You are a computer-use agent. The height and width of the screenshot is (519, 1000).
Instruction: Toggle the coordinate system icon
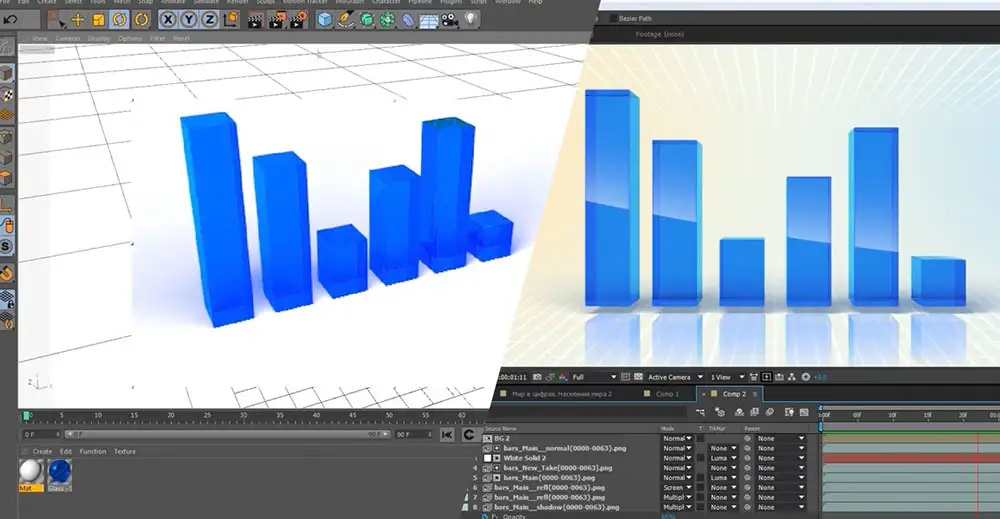(231, 20)
